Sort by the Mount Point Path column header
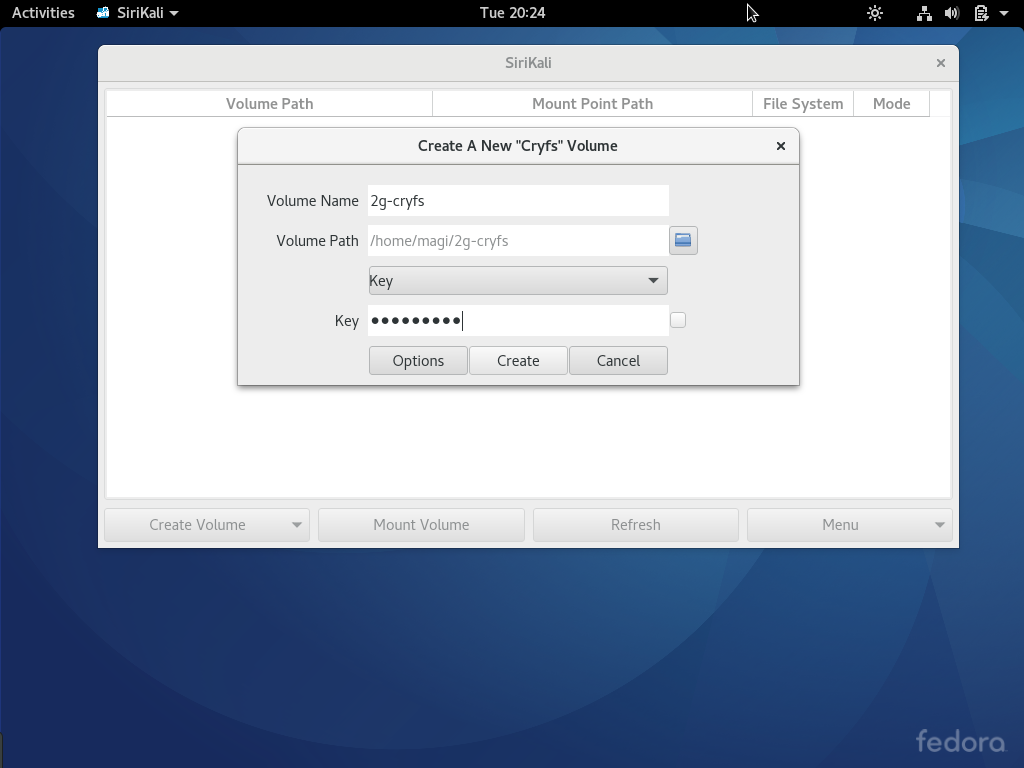Screen dimensions: 1024x768 (592, 104)
